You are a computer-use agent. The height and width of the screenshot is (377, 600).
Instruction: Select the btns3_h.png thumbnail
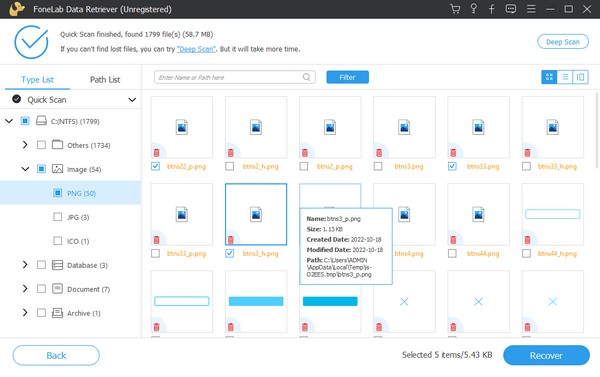pyautogui.click(x=256, y=214)
